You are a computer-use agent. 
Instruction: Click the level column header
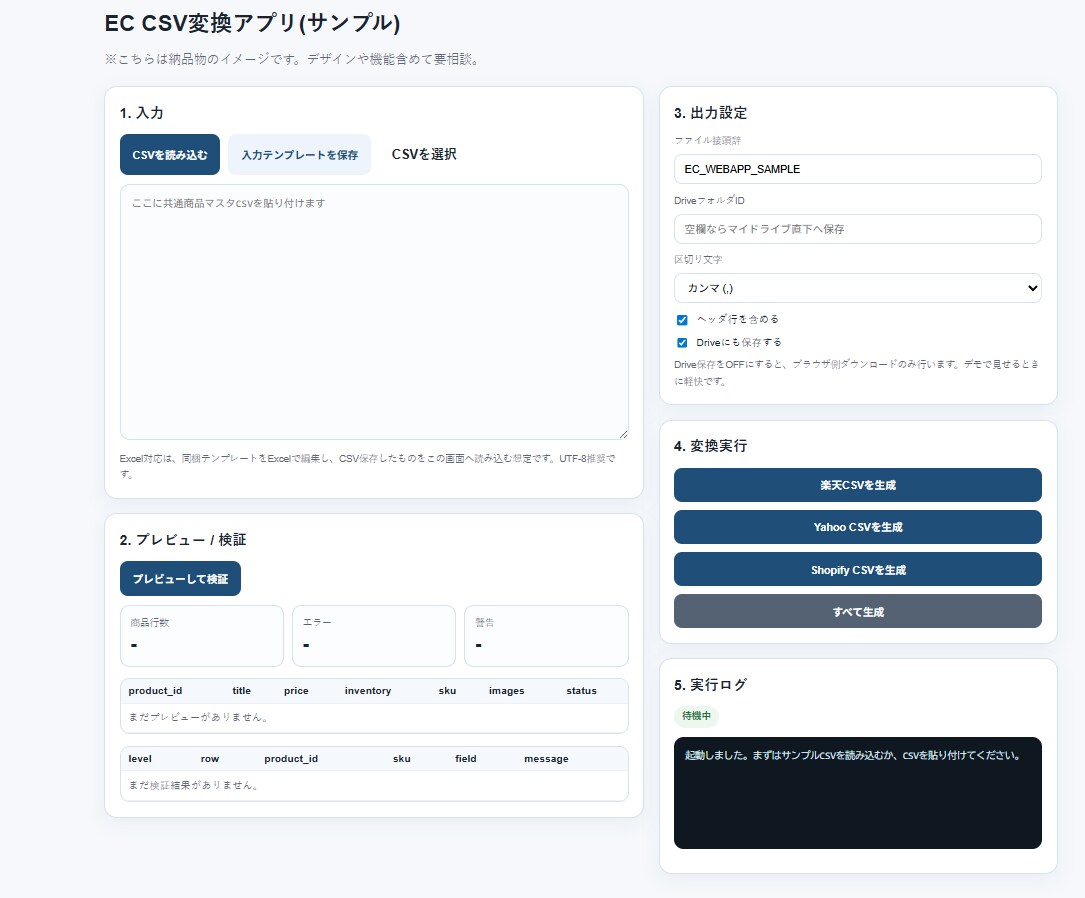[140, 758]
